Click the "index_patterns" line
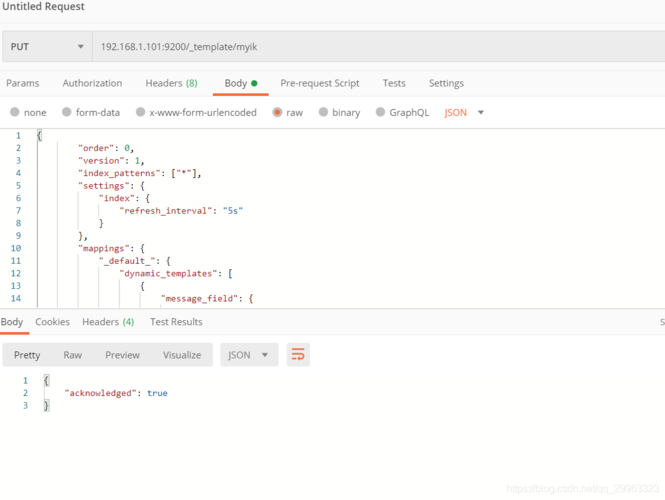The image size is (665, 500). click(140, 173)
